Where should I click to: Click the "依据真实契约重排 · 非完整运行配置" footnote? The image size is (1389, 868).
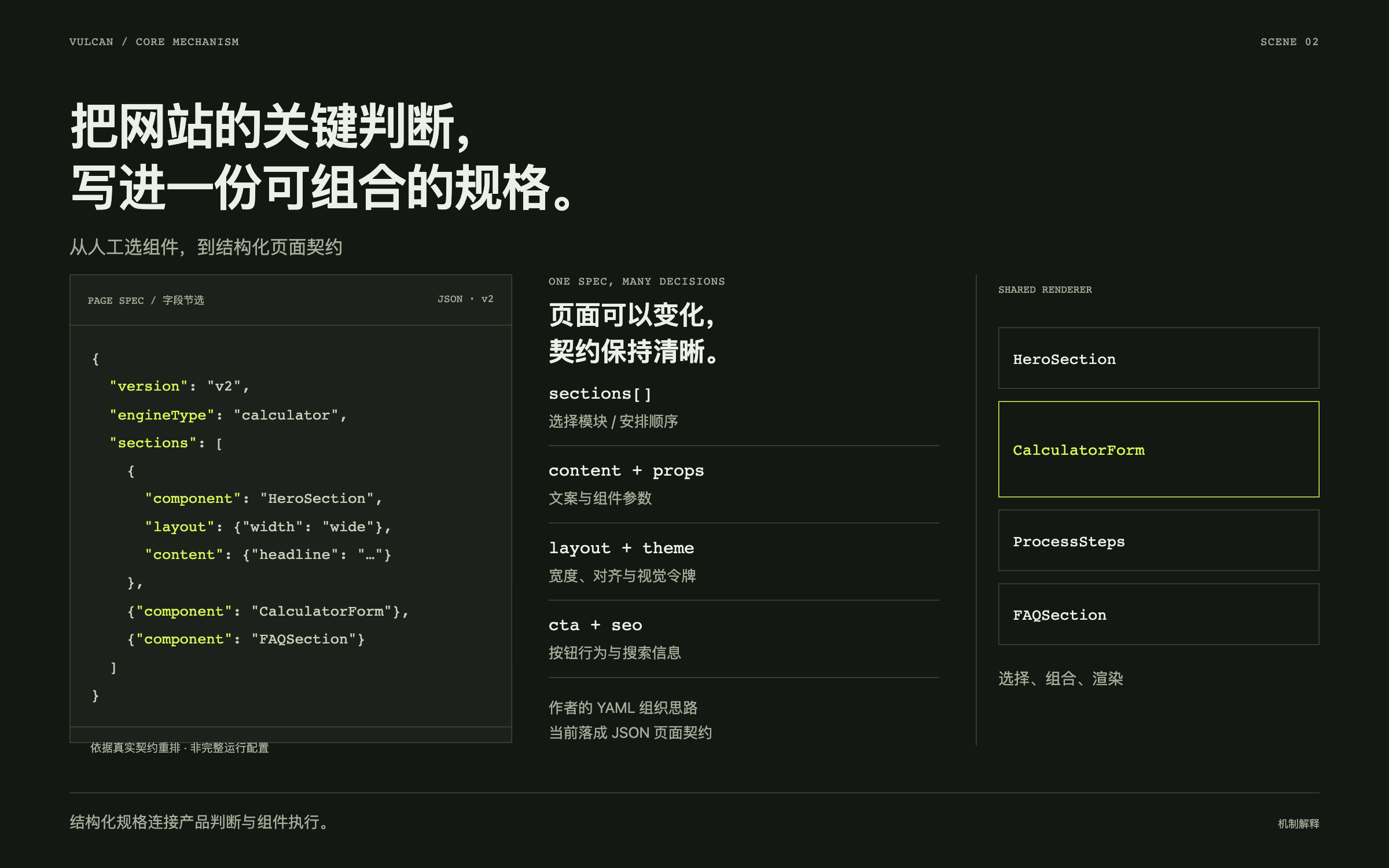179,748
